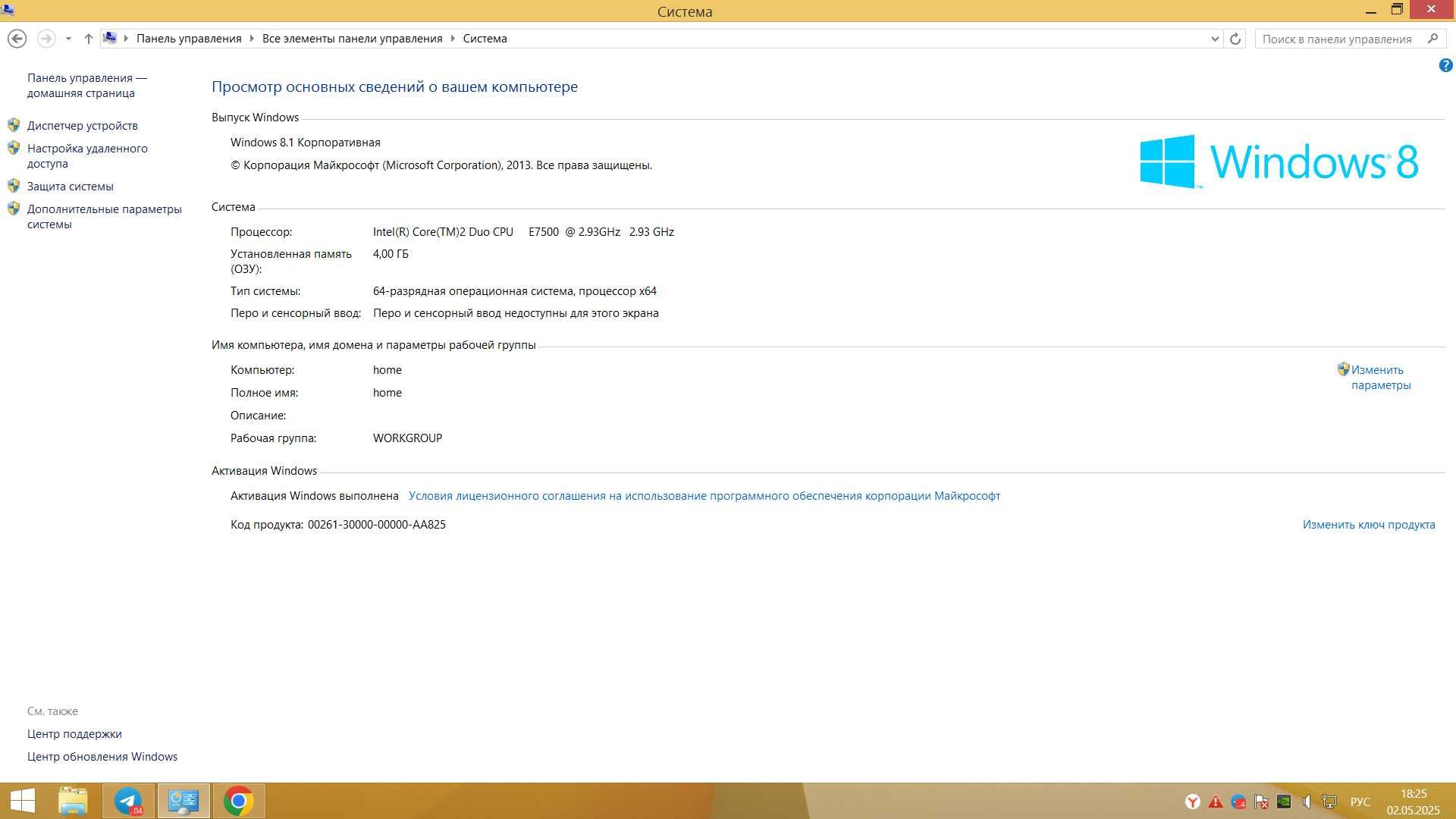Image resolution: width=1456 pixels, height=819 pixels.
Task: Open clock showing 18:25 and date
Action: click(1414, 802)
